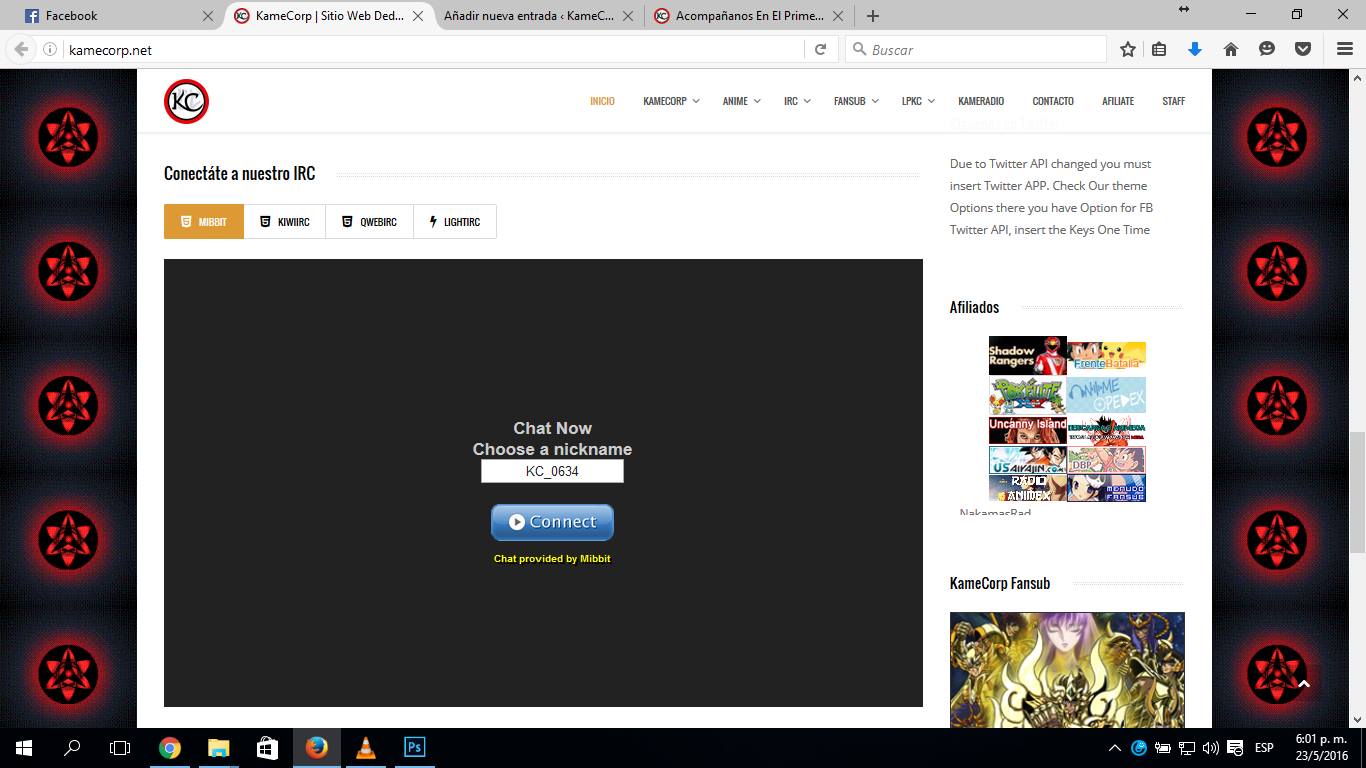The image size is (1366, 768).
Task: Switch to Firefox on the taskbar
Action: pyautogui.click(x=316, y=747)
